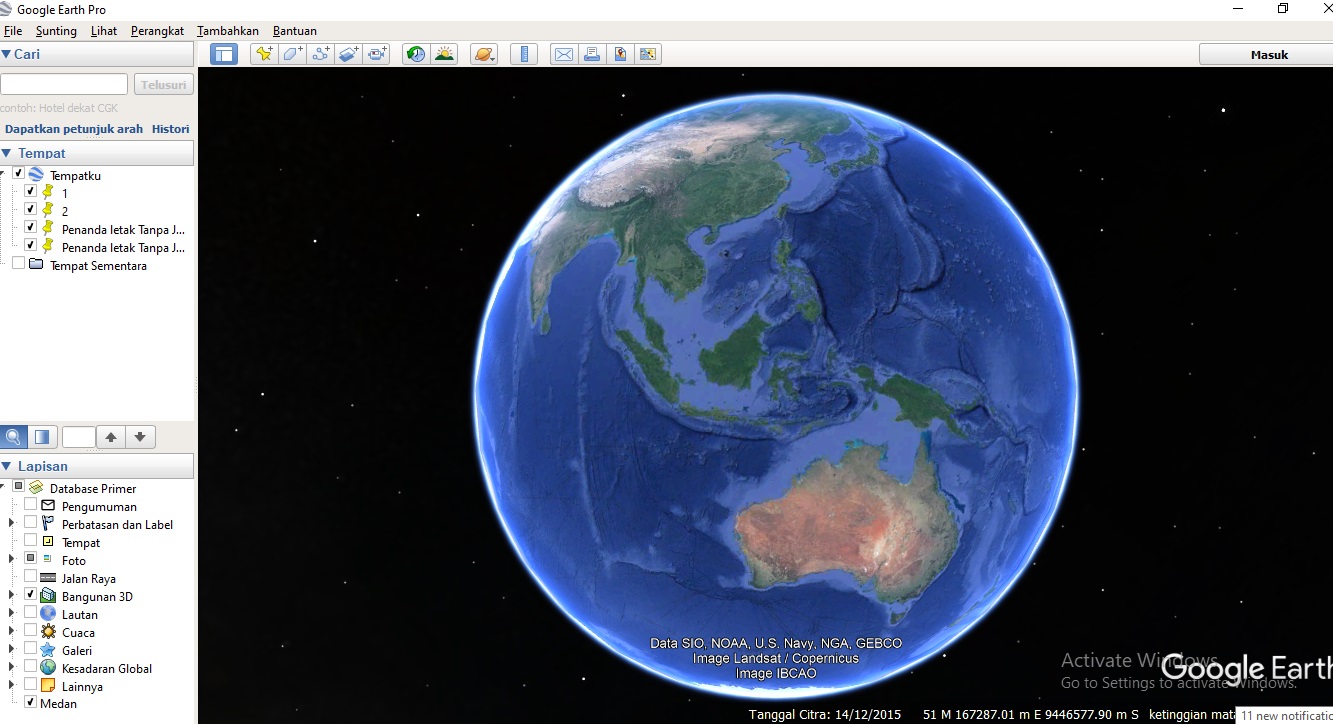Enable the Jalan Raya layer checkbox

[30, 577]
